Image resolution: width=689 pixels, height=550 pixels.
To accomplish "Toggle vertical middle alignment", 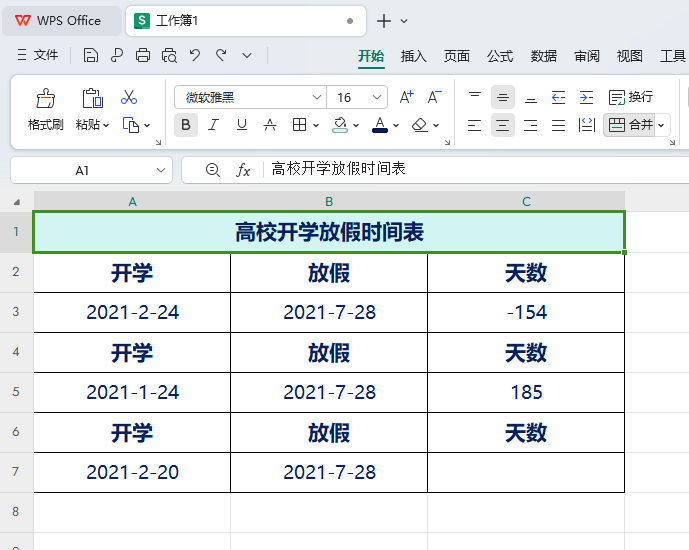I will tap(503, 97).
